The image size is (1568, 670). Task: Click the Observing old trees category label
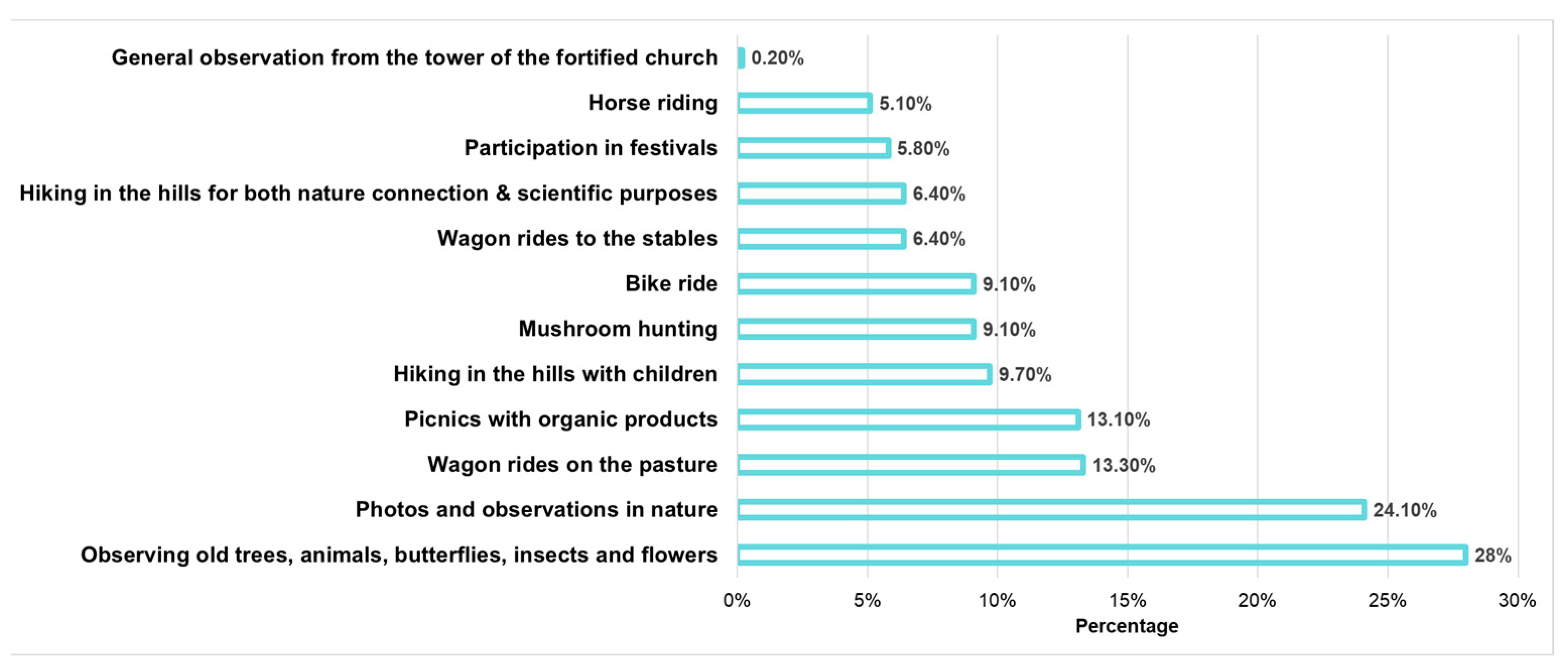click(x=399, y=555)
